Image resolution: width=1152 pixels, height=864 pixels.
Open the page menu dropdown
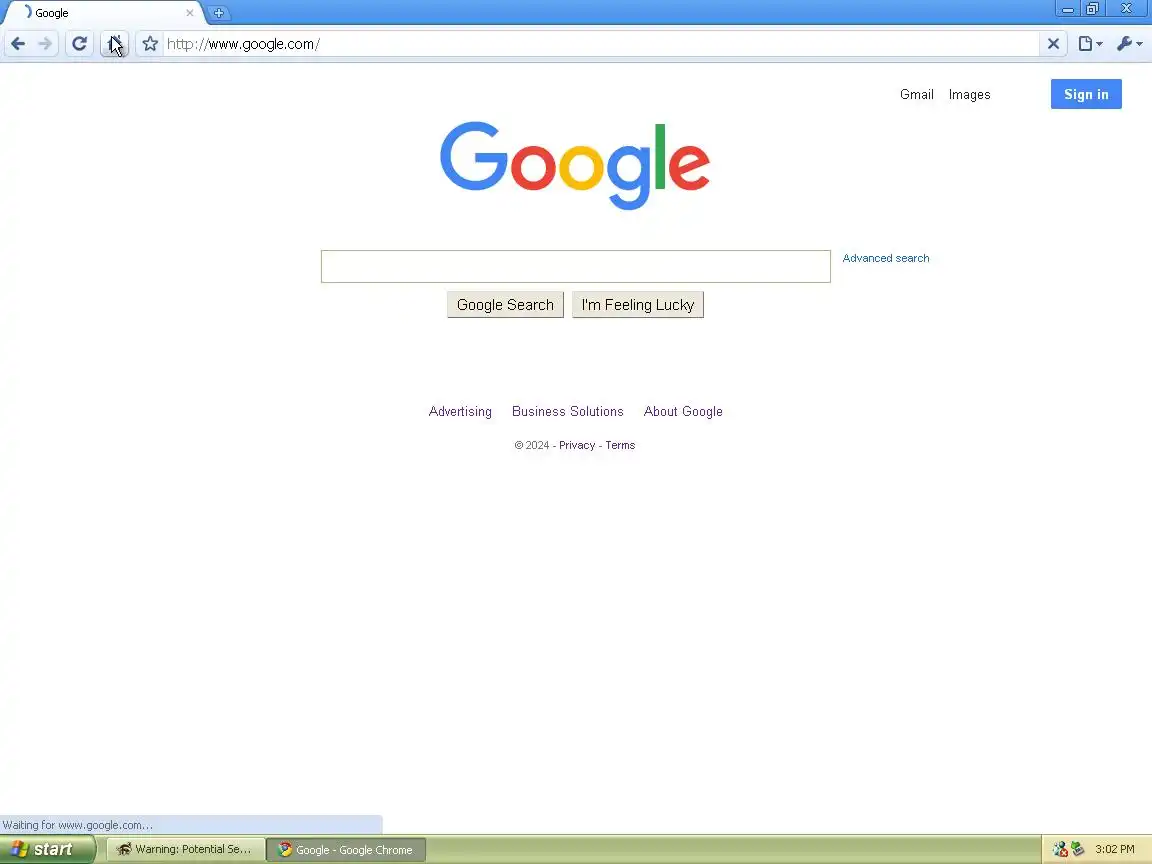coord(1090,44)
